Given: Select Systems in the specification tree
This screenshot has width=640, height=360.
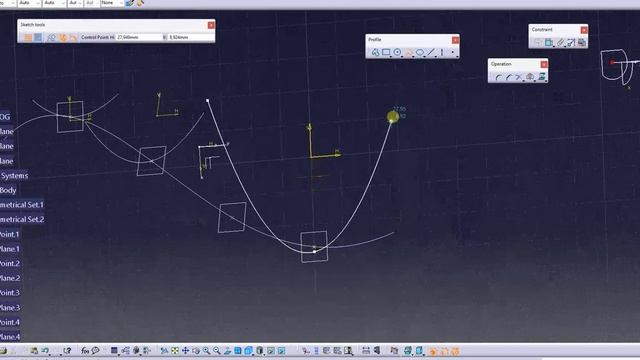Looking at the screenshot, I should click(14, 176).
